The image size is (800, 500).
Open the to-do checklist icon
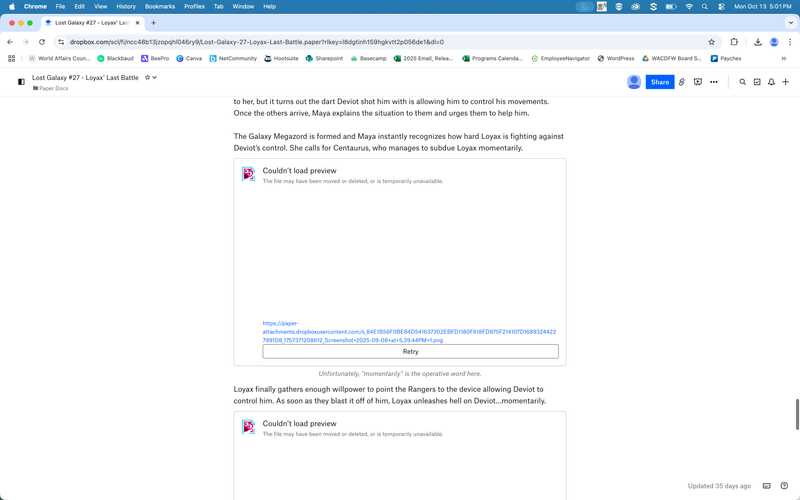pos(757,82)
